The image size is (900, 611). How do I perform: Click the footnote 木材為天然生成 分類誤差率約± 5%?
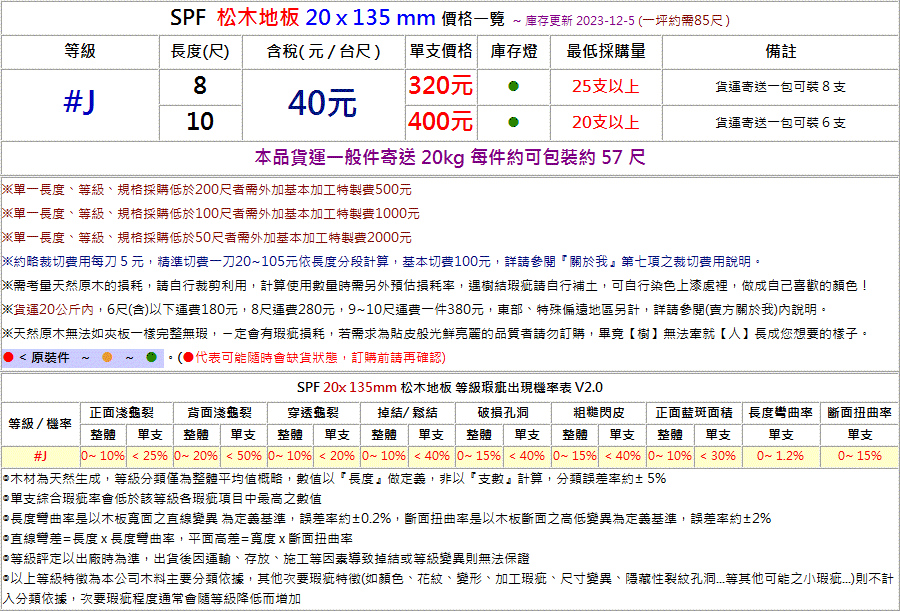pyautogui.click(x=334, y=478)
